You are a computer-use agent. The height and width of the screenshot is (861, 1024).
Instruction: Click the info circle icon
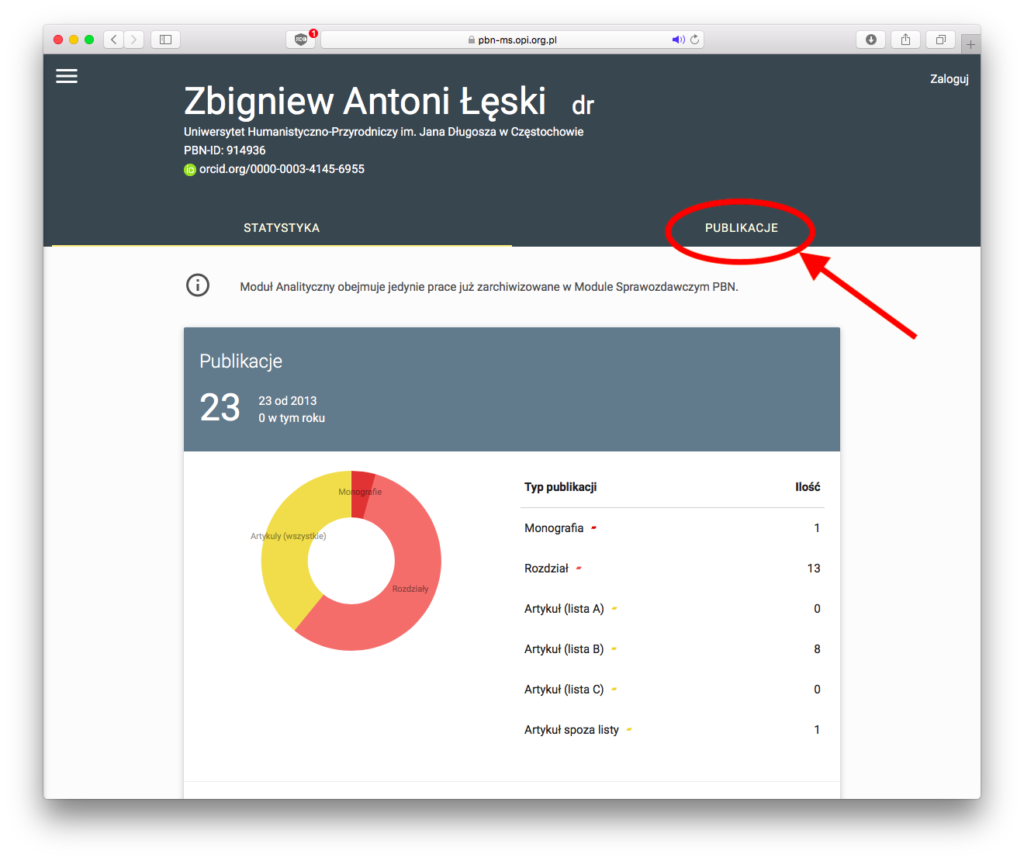click(198, 285)
